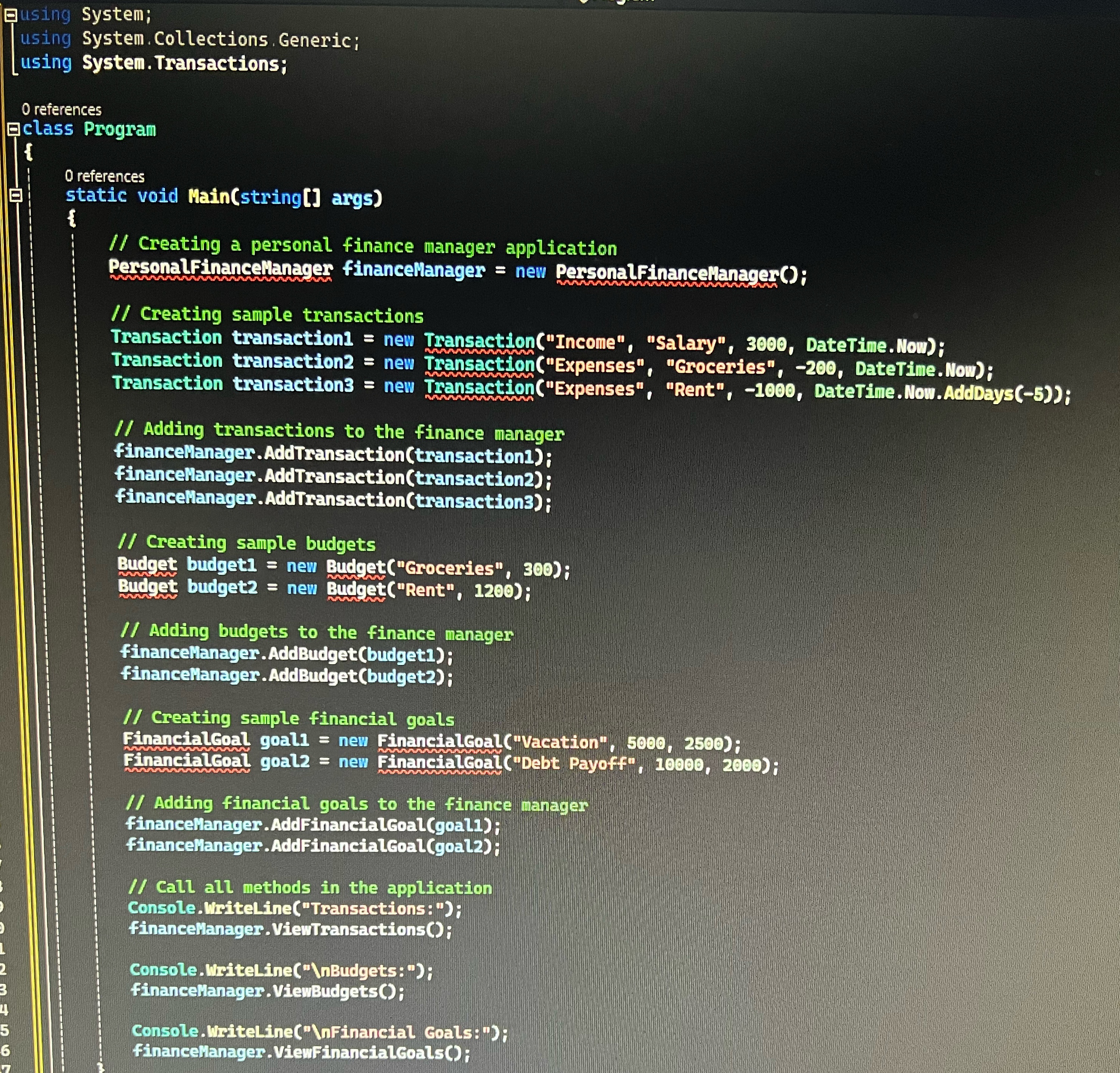Click Console.WriteLine("\nBudgets:") line
This screenshot has height=1073, width=1120.
(x=281, y=970)
